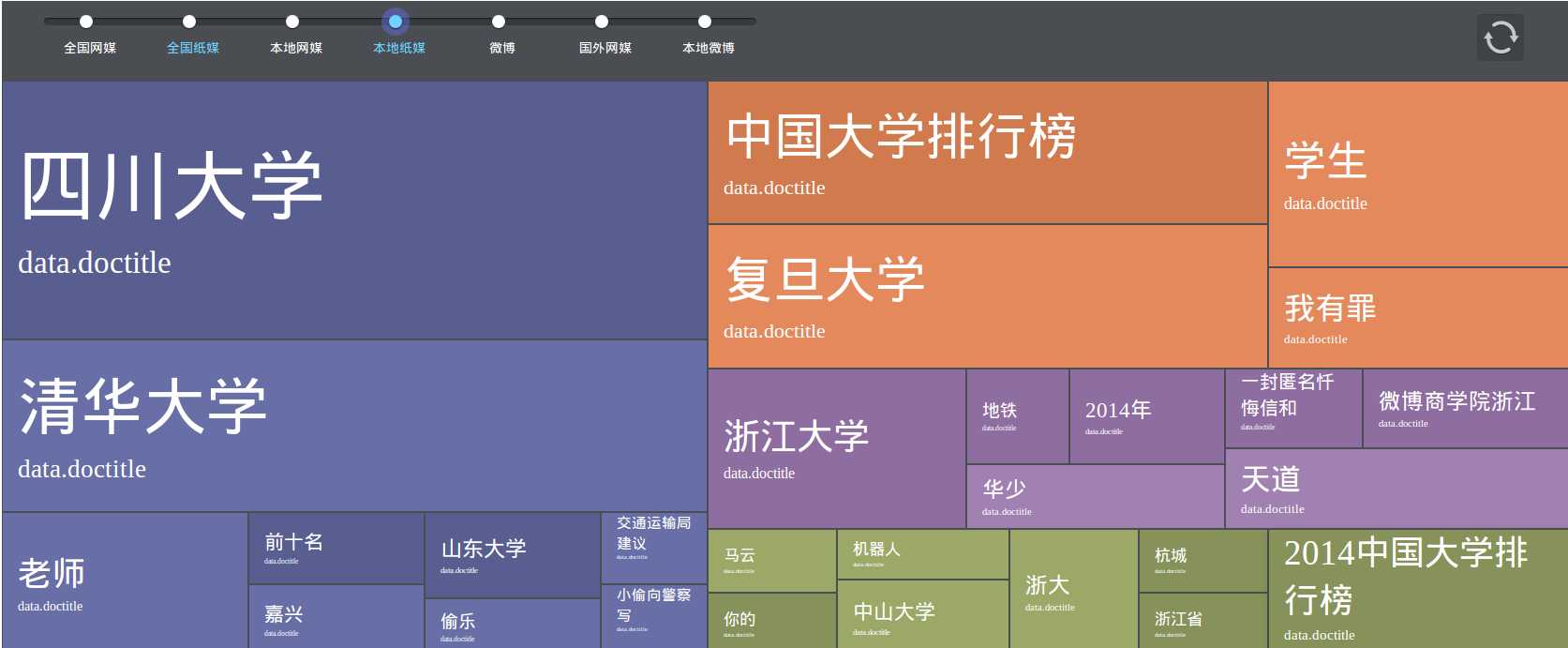Select the 微博 slider point
Viewport: 1568px width, 648px height.
[499, 22]
